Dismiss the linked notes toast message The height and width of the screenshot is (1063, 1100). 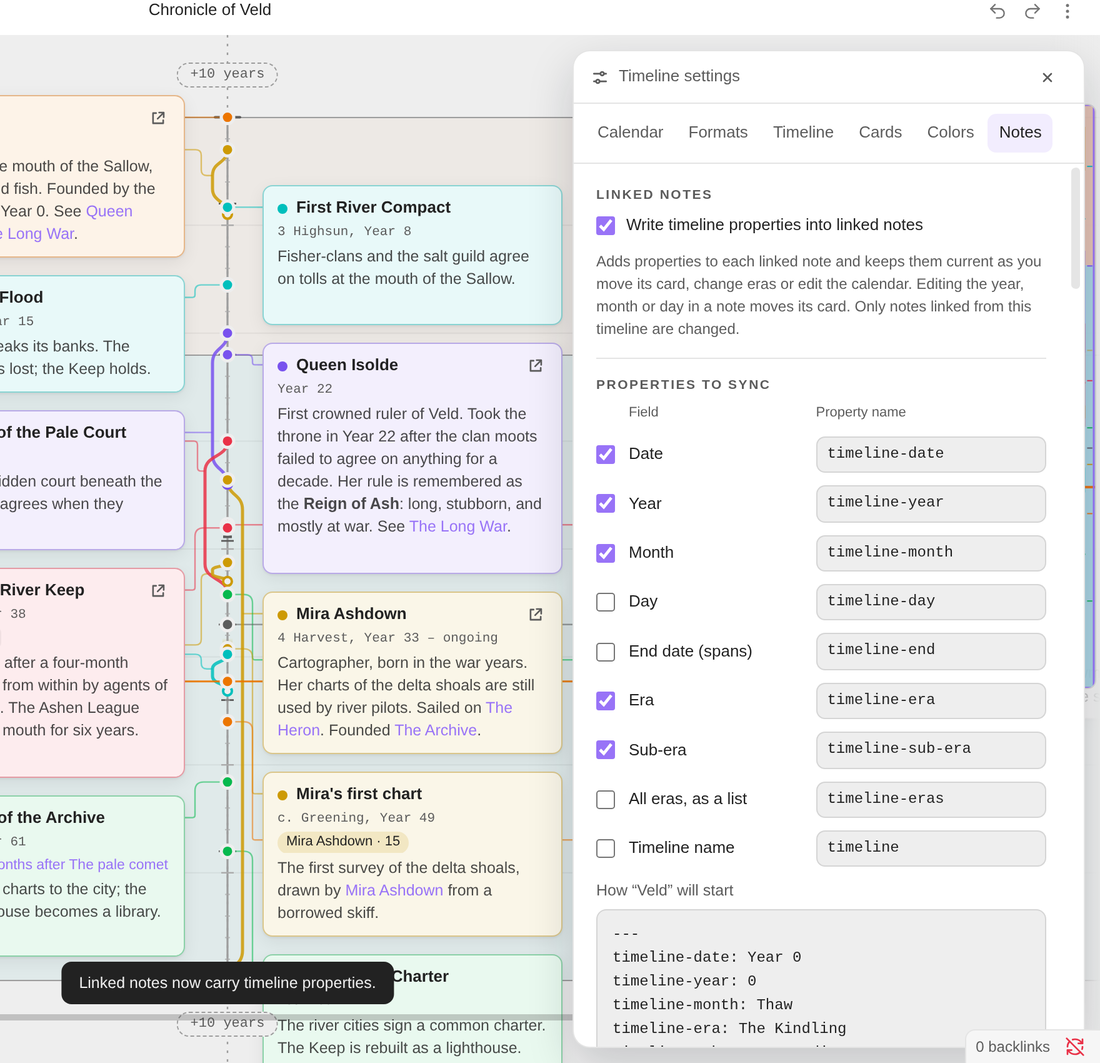(x=227, y=983)
